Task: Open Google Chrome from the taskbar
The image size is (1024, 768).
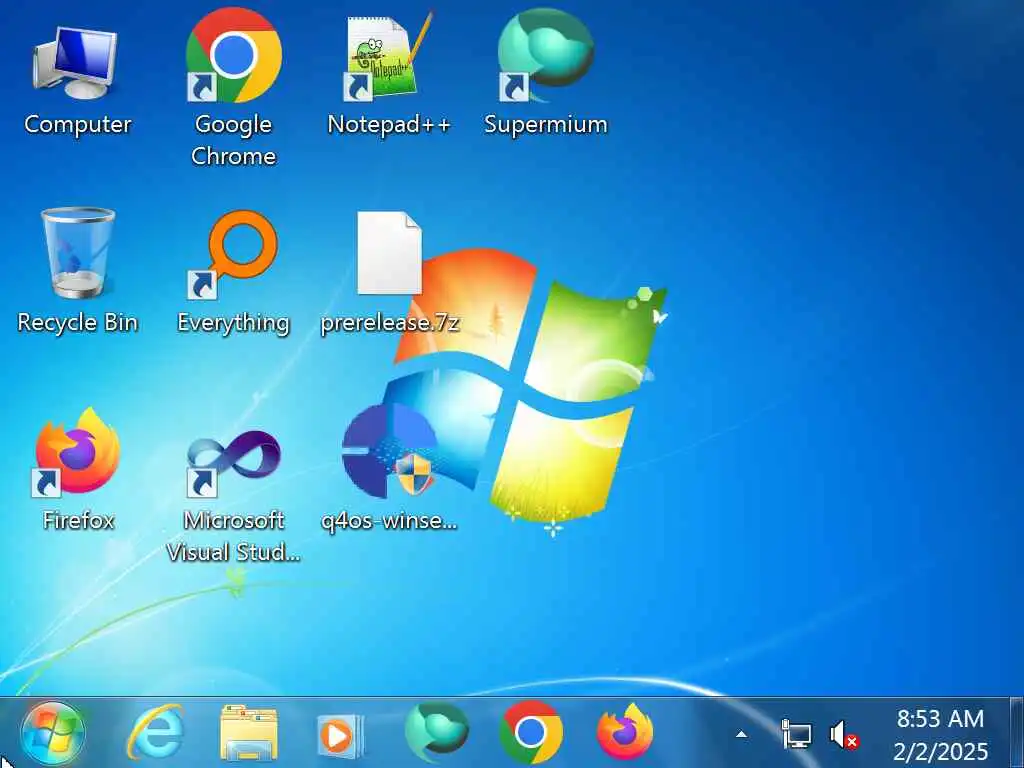Action: (531, 733)
